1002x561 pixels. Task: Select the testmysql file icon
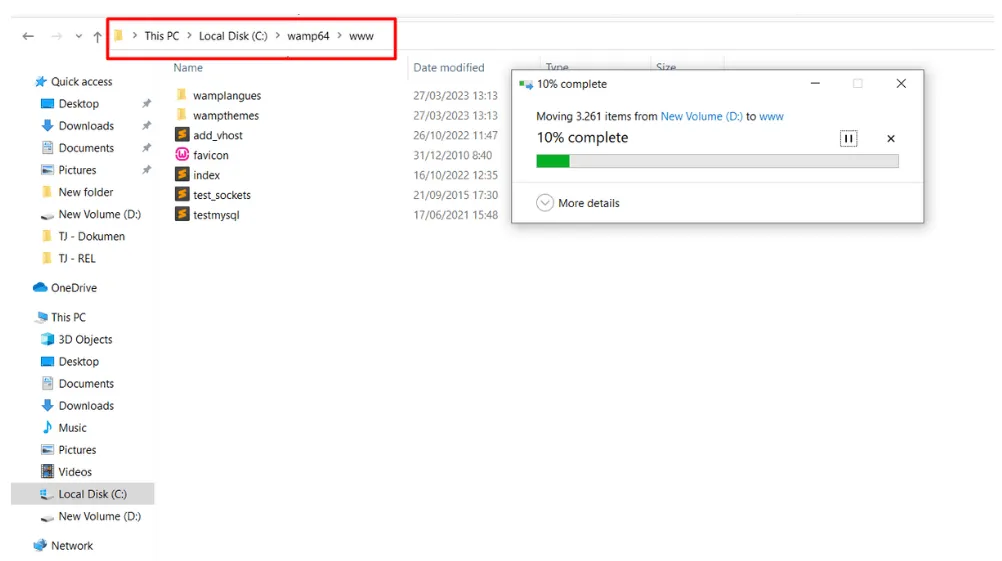click(x=182, y=215)
